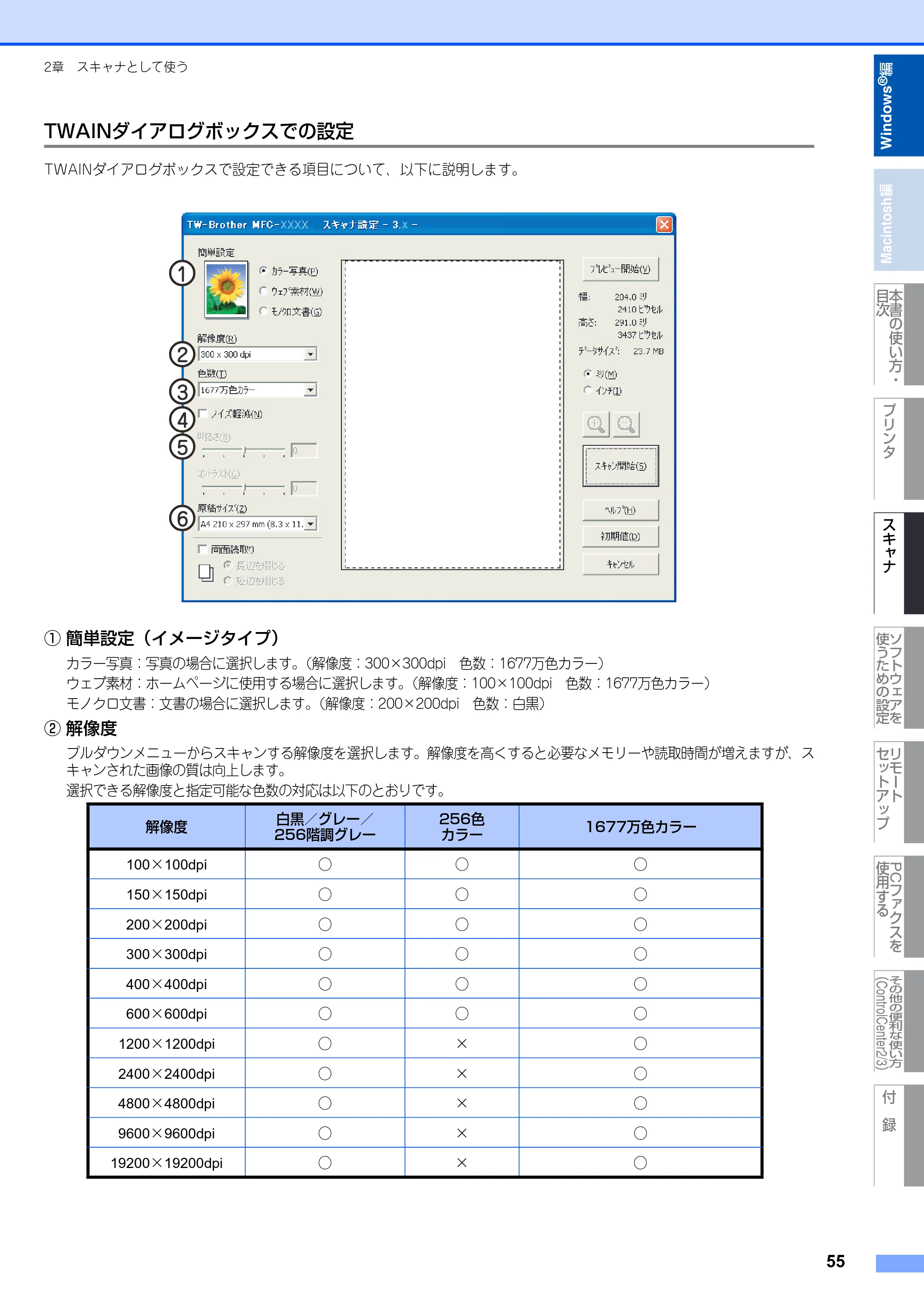Open the 色数 1677万色カラー dropdown
The width and height of the screenshot is (924, 1308).
click(257, 390)
